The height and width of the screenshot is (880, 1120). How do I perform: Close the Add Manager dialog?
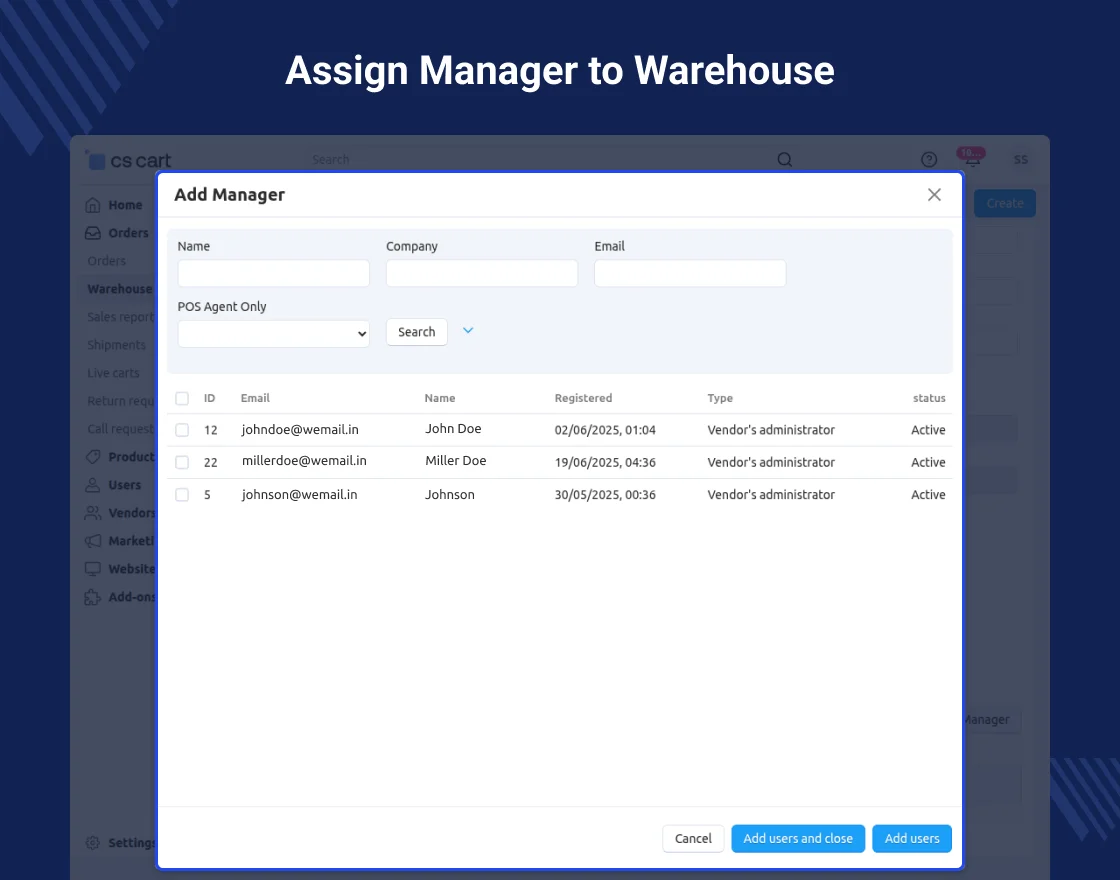(934, 195)
